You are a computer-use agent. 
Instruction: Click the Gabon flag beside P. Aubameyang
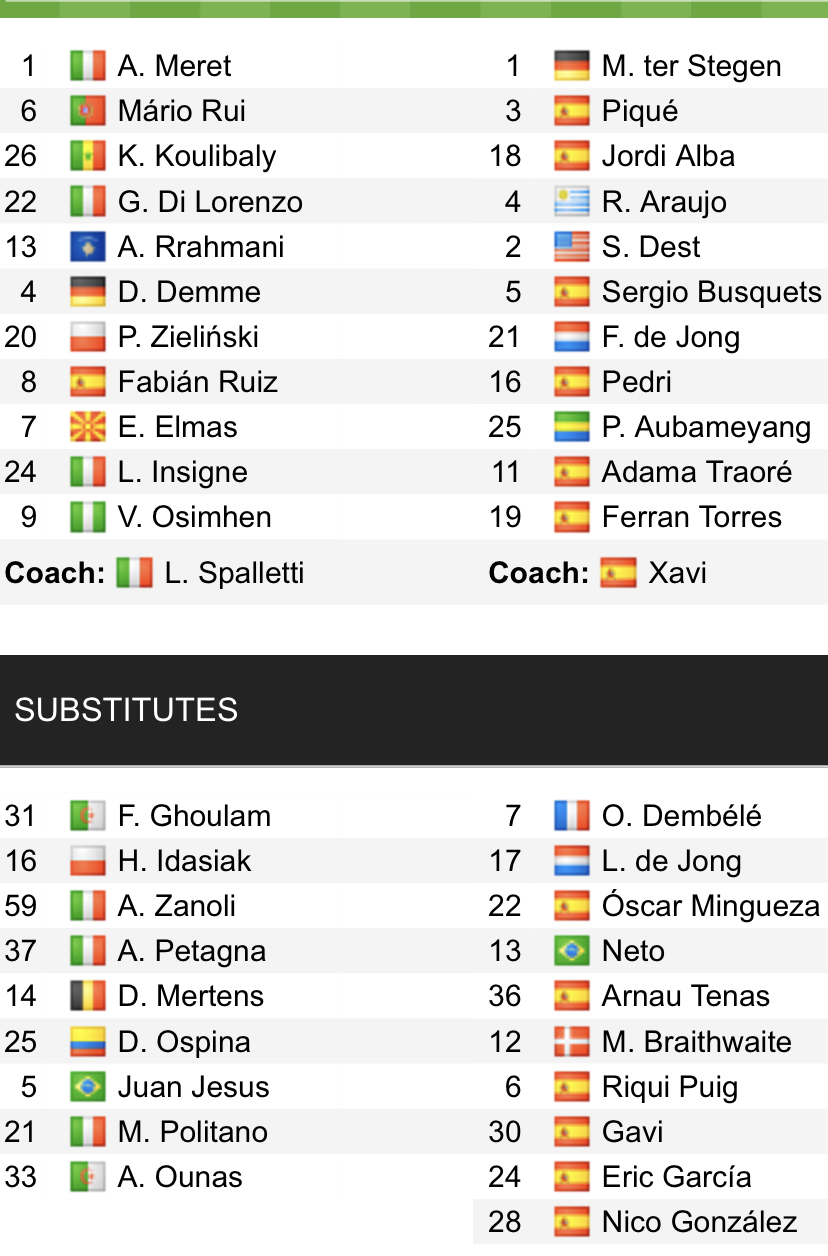pyautogui.click(x=572, y=427)
